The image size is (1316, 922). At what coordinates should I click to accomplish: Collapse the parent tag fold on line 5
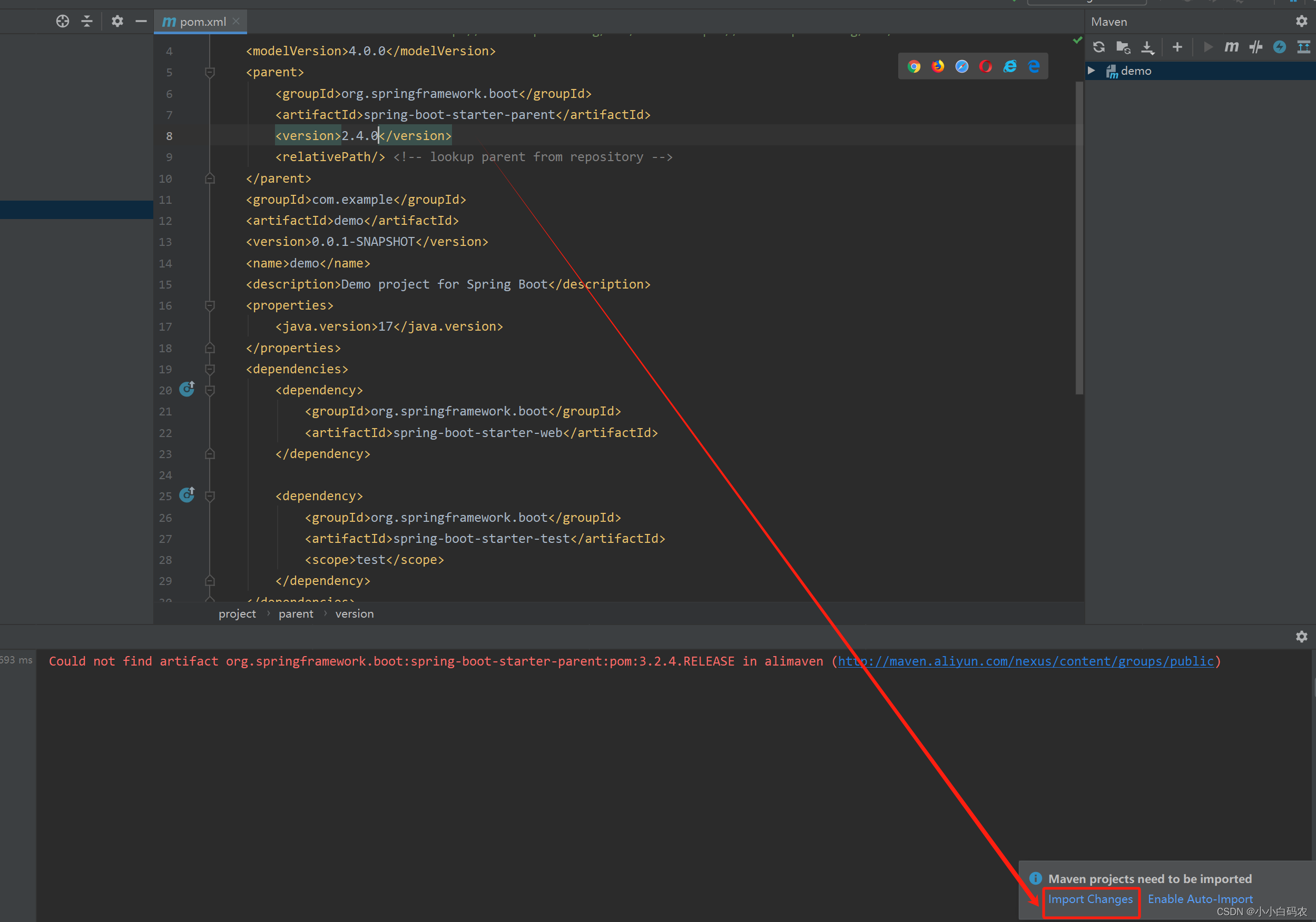210,72
